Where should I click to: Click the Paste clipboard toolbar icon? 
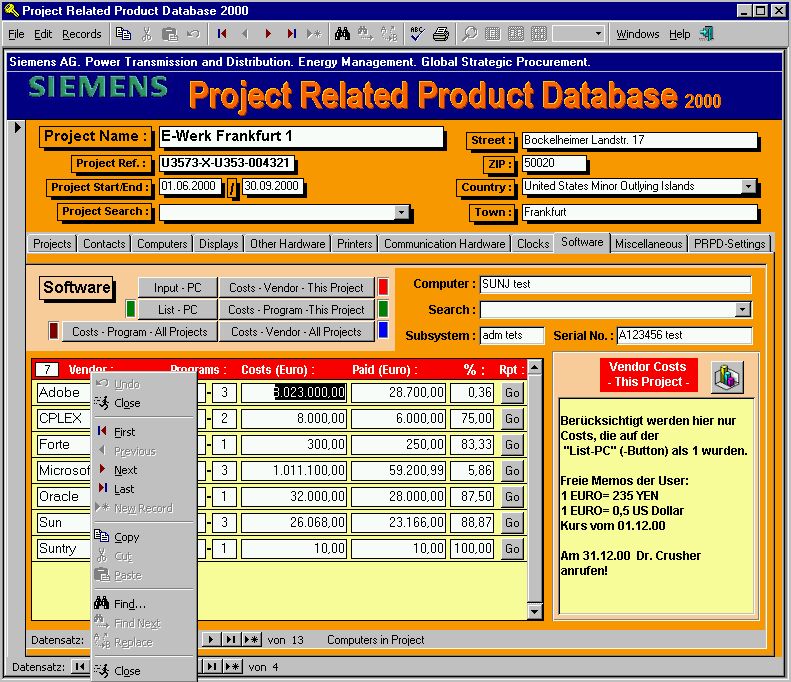170,34
